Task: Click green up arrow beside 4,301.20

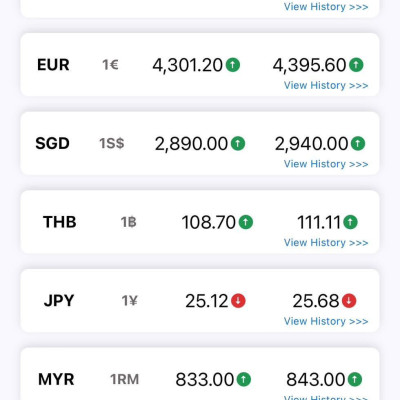Action: coord(233,65)
